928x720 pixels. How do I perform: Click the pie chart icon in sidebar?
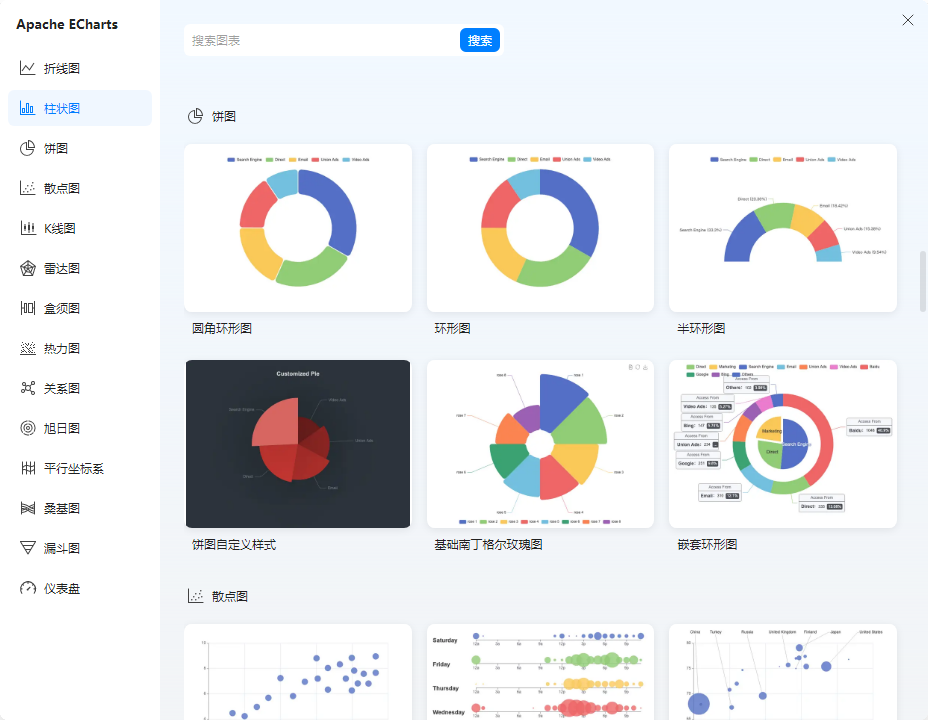point(28,148)
